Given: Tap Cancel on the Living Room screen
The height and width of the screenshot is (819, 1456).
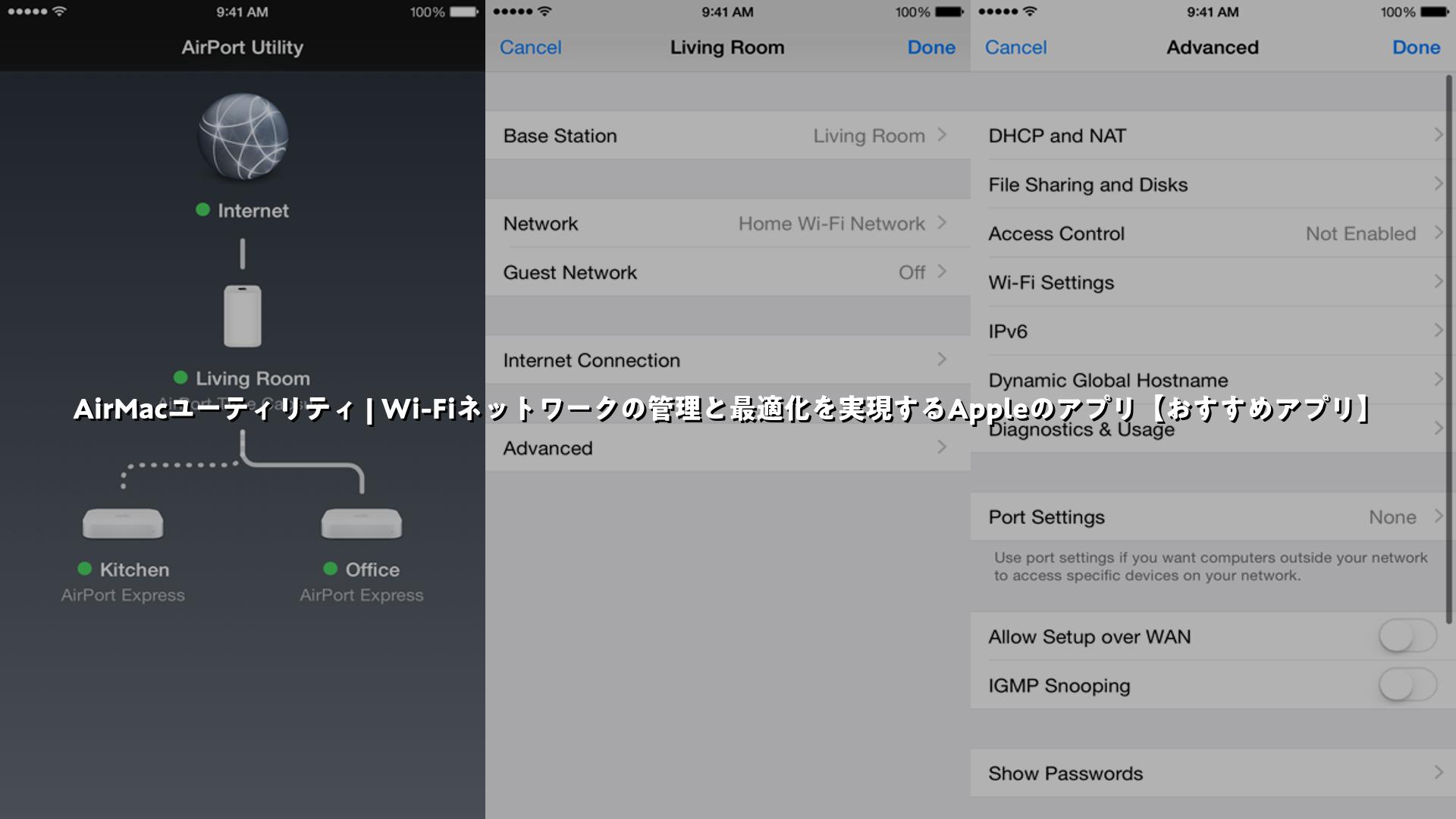Looking at the screenshot, I should (530, 47).
